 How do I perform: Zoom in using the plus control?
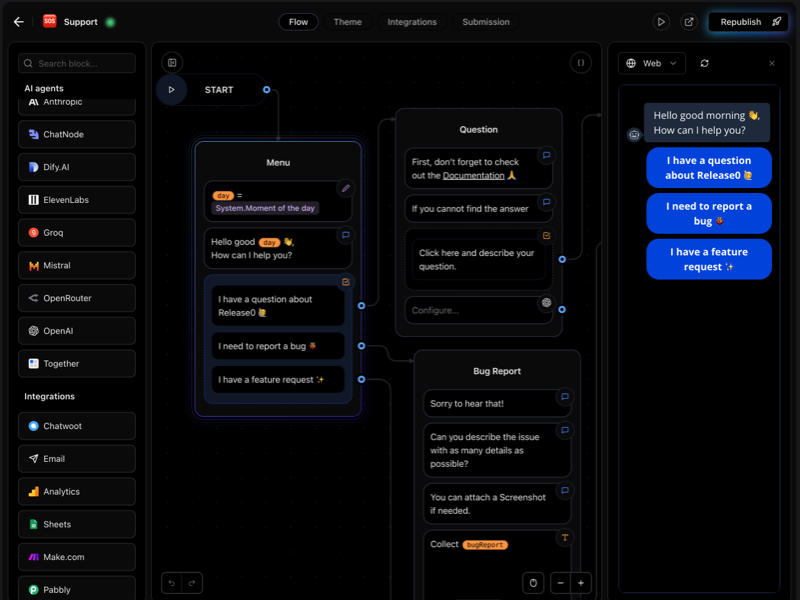[x=580, y=583]
